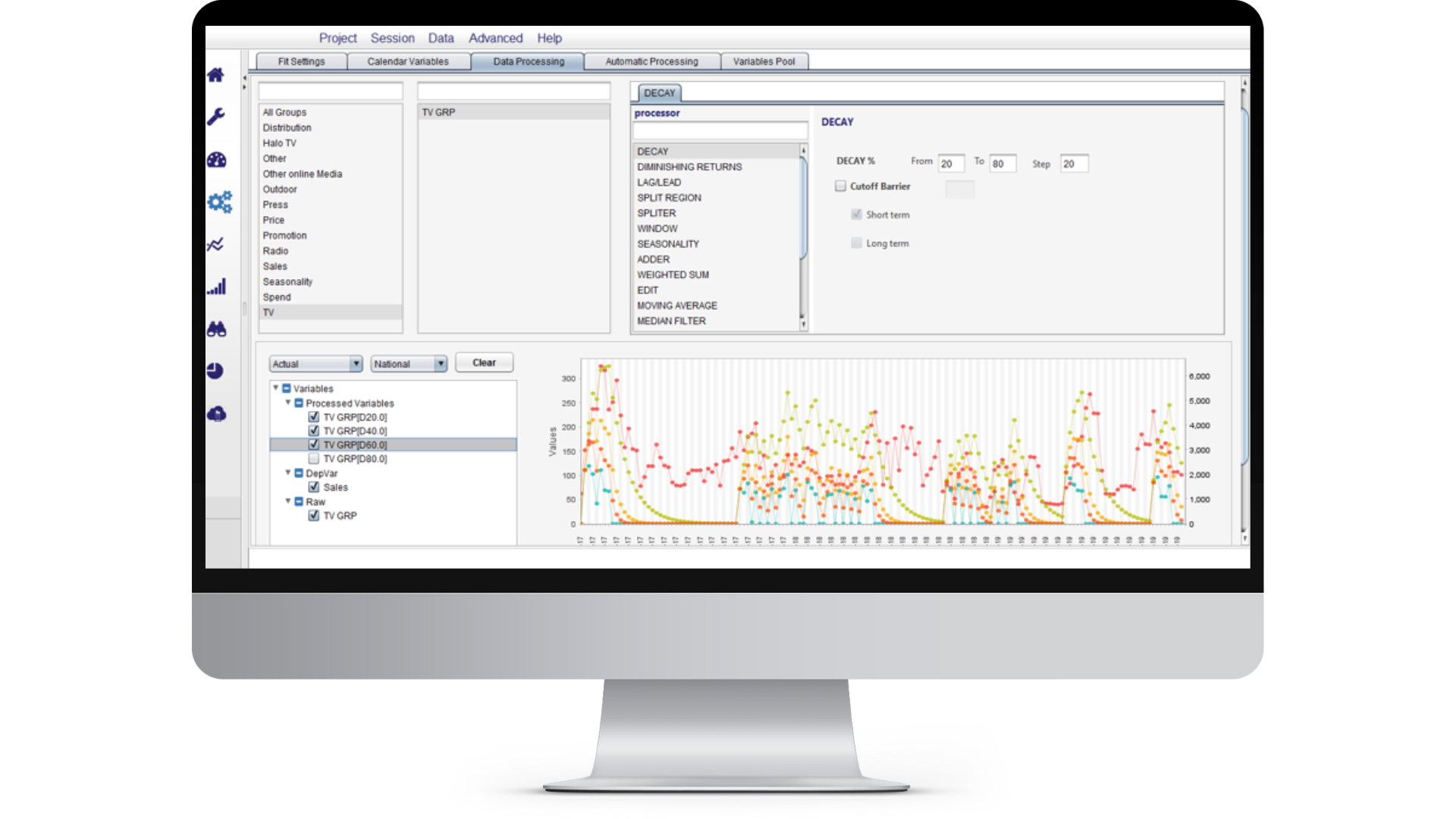
Task: Select the dashboard gauge sidebar icon
Action: (216, 160)
